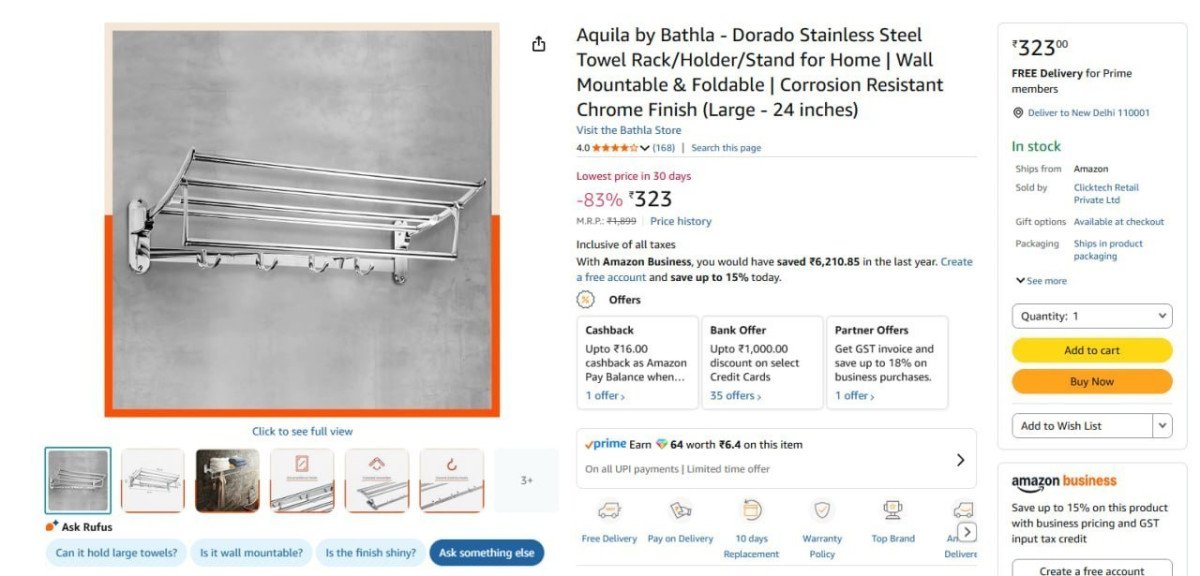Click the Warranty Policy shield icon
This screenshot has width=1200, height=576.
(822, 511)
